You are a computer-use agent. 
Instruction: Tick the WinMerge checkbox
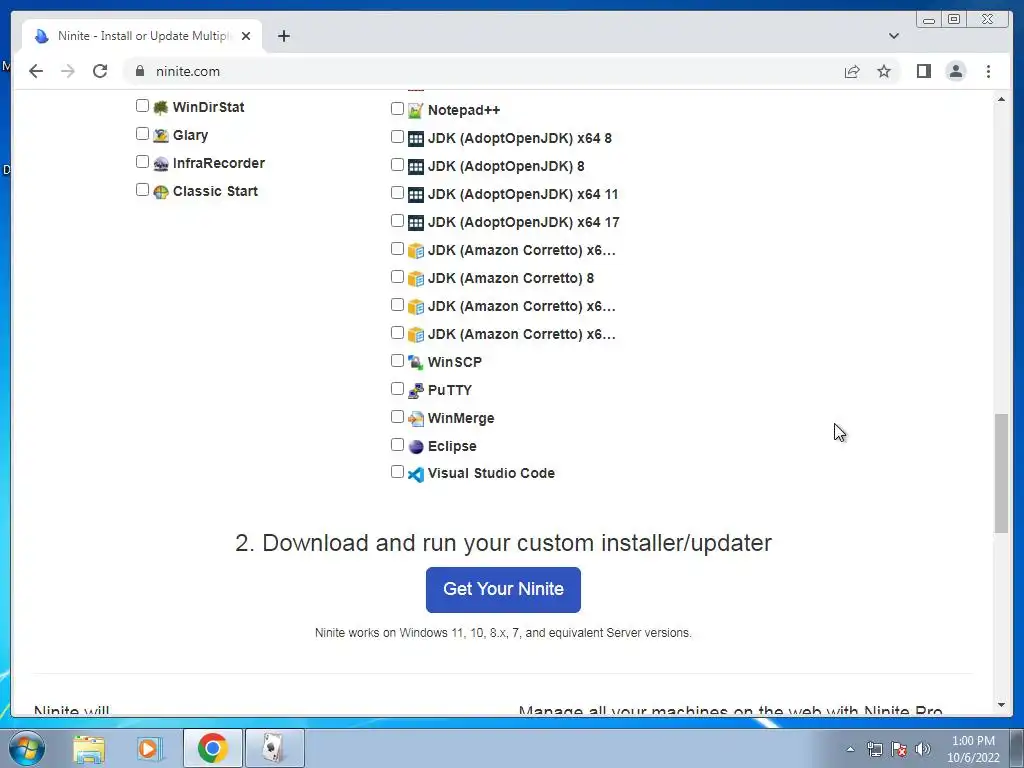click(x=397, y=417)
